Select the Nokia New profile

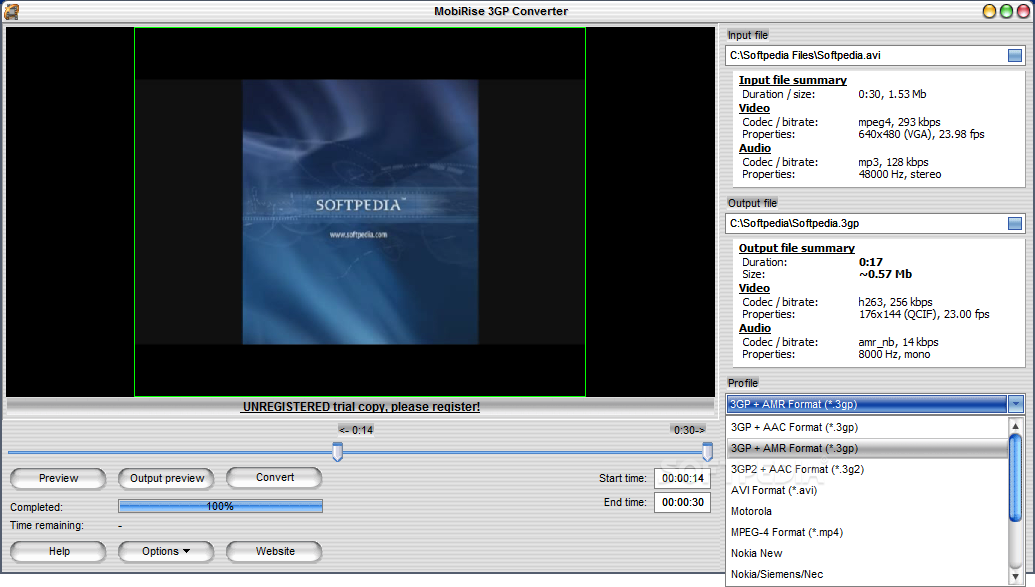point(867,553)
